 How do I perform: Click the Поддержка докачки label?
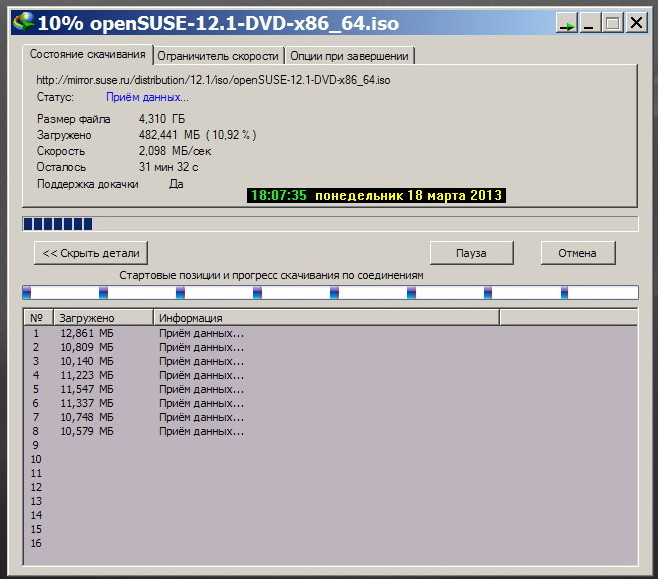[x=88, y=184]
